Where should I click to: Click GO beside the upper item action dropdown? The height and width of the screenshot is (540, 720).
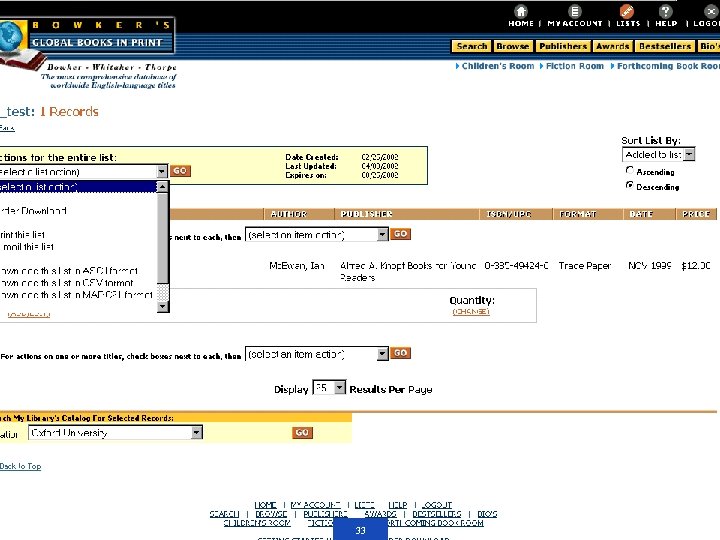[x=400, y=234]
